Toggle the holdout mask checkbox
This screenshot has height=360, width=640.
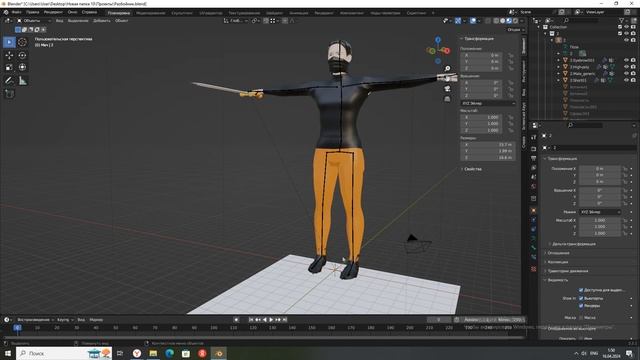click(581, 318)
